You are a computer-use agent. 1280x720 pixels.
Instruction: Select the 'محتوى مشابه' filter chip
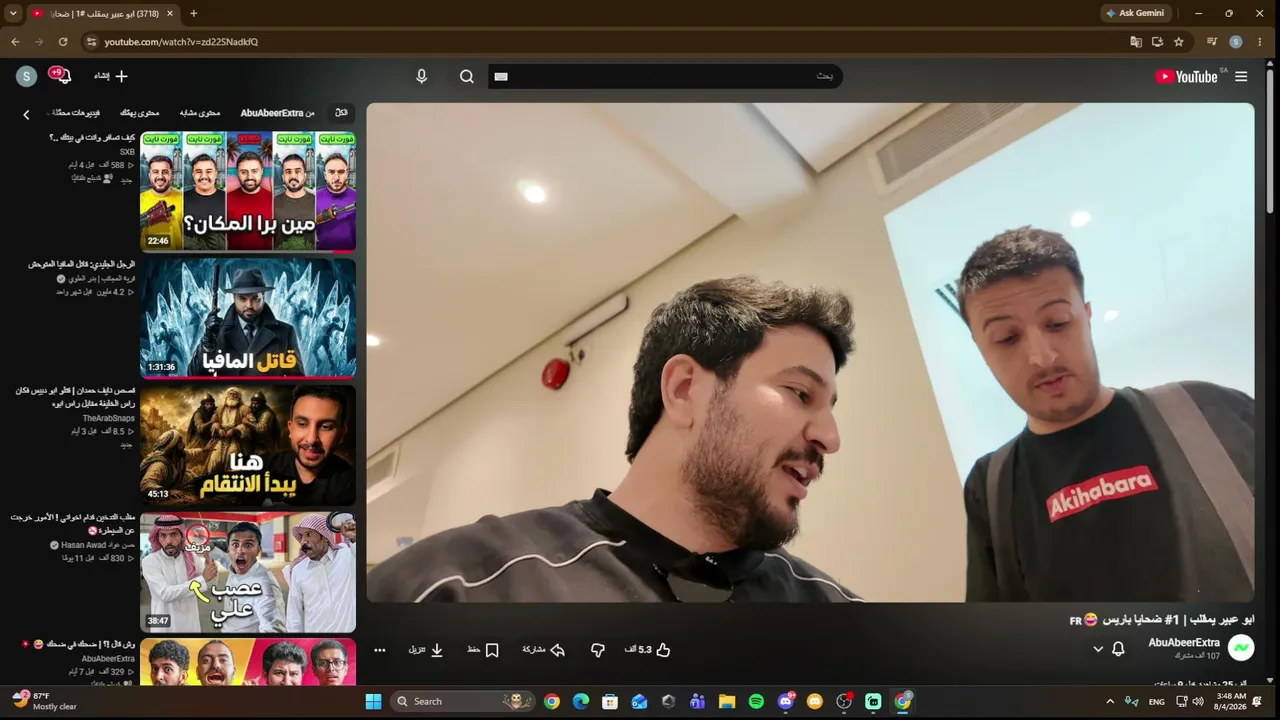click(200, 113)
